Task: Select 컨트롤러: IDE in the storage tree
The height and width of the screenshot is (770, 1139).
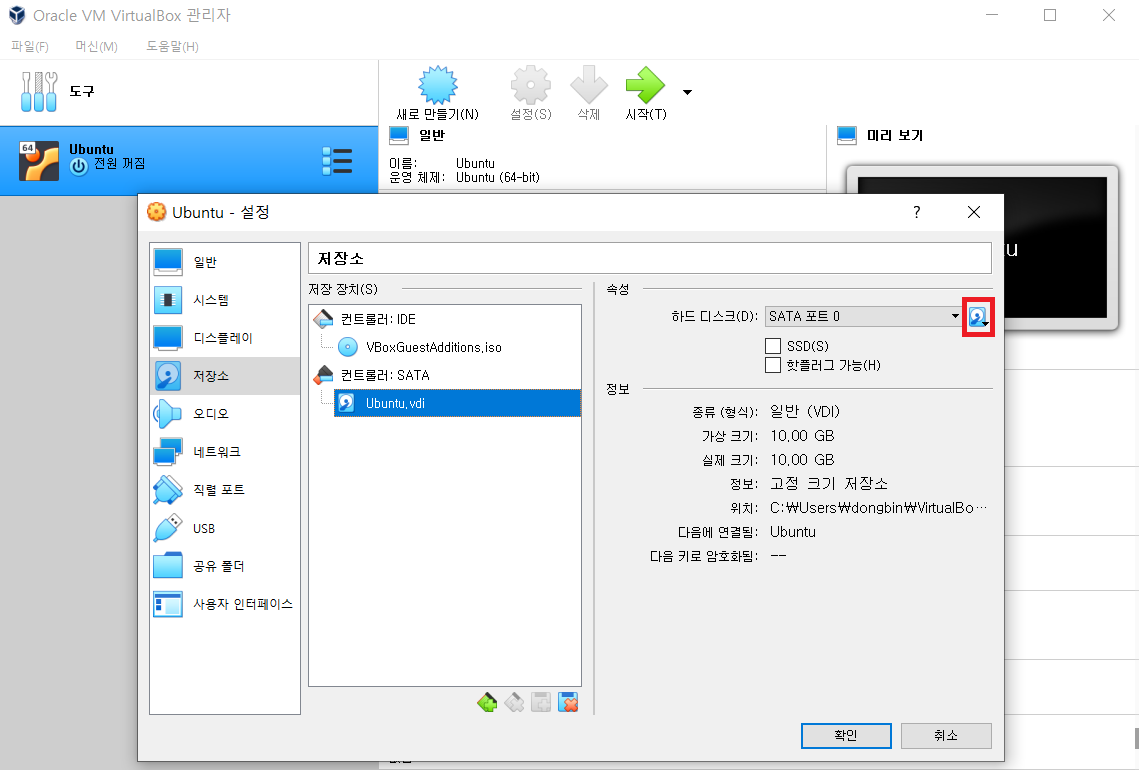Action: click(x=378, y=319)
